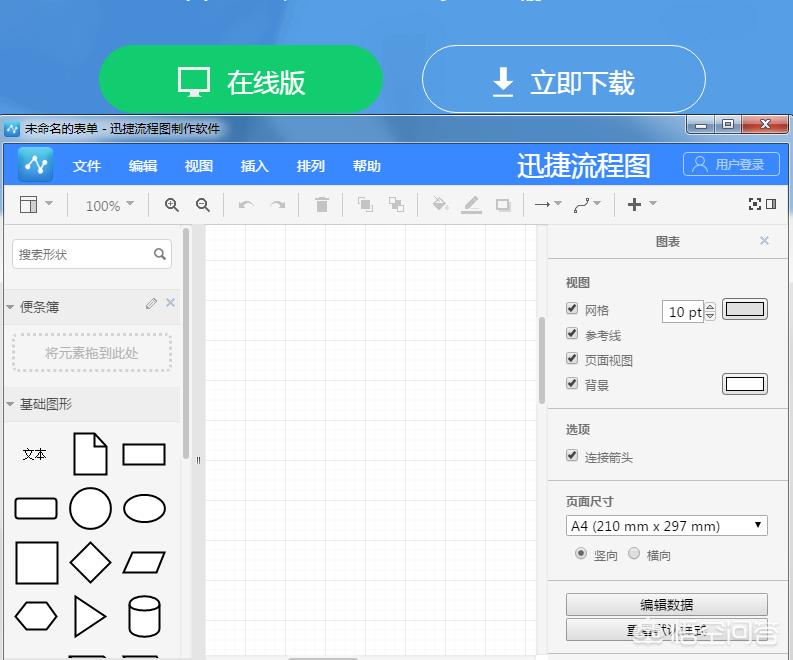
Task: Close the diagram panel with X
Action: 764,240
